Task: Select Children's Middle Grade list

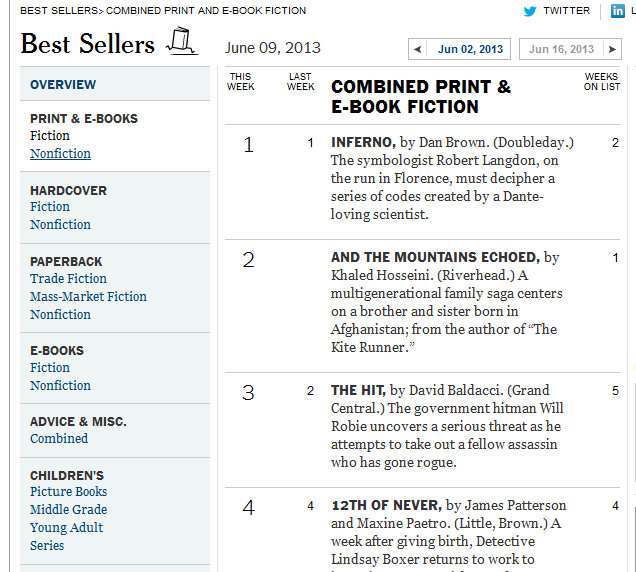Action: [x=67, y=510]
